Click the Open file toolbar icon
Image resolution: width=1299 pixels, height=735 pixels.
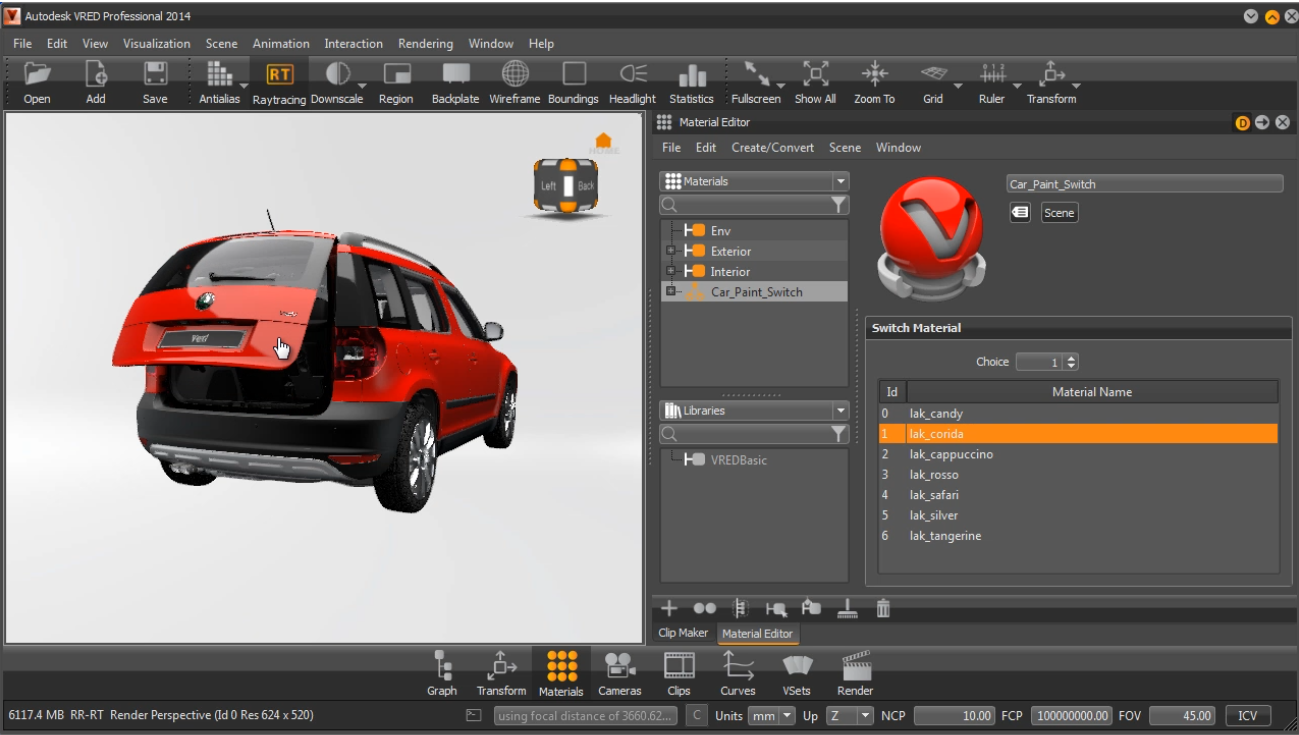coord(37,74)
